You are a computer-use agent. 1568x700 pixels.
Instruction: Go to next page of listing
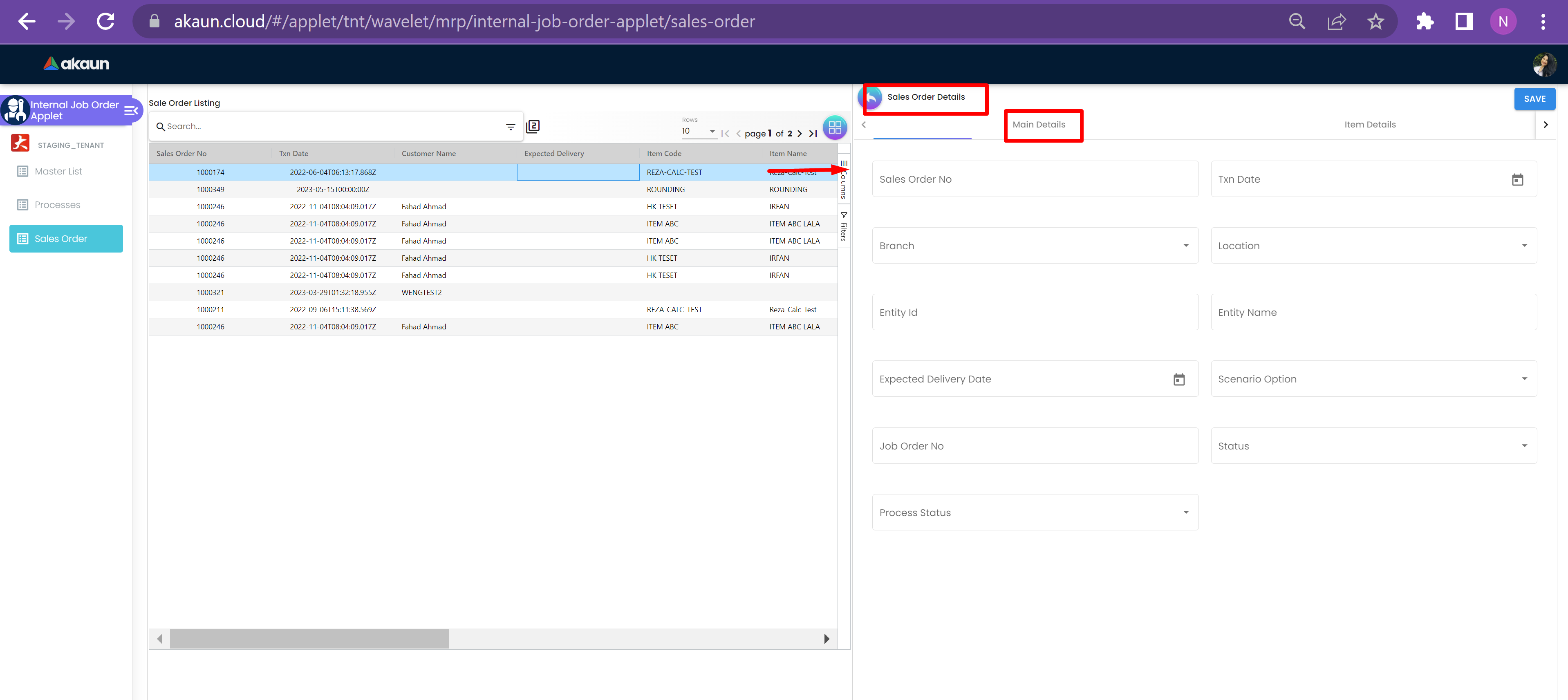tap(800, 133)
